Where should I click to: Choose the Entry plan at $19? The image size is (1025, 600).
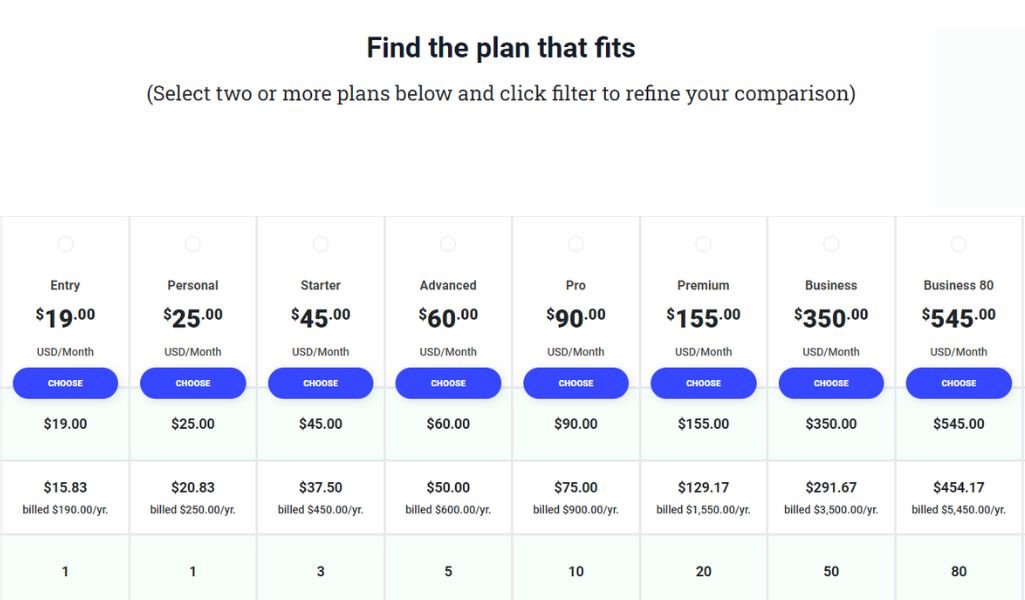click(65, 383)
